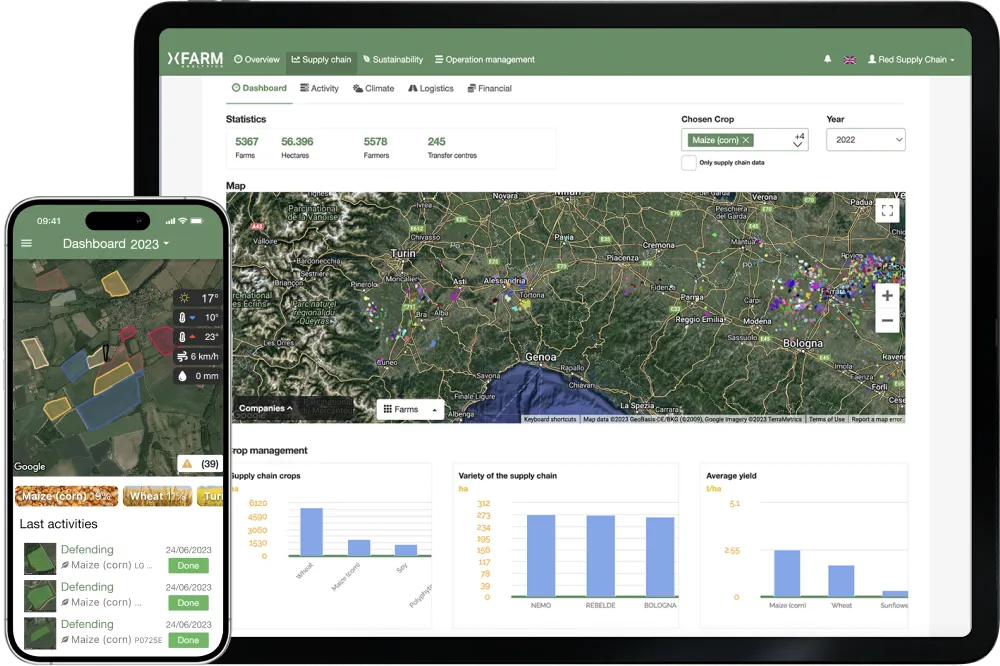Open the Year 2022 dropdown
The image size is (1000, 666).
865,140
